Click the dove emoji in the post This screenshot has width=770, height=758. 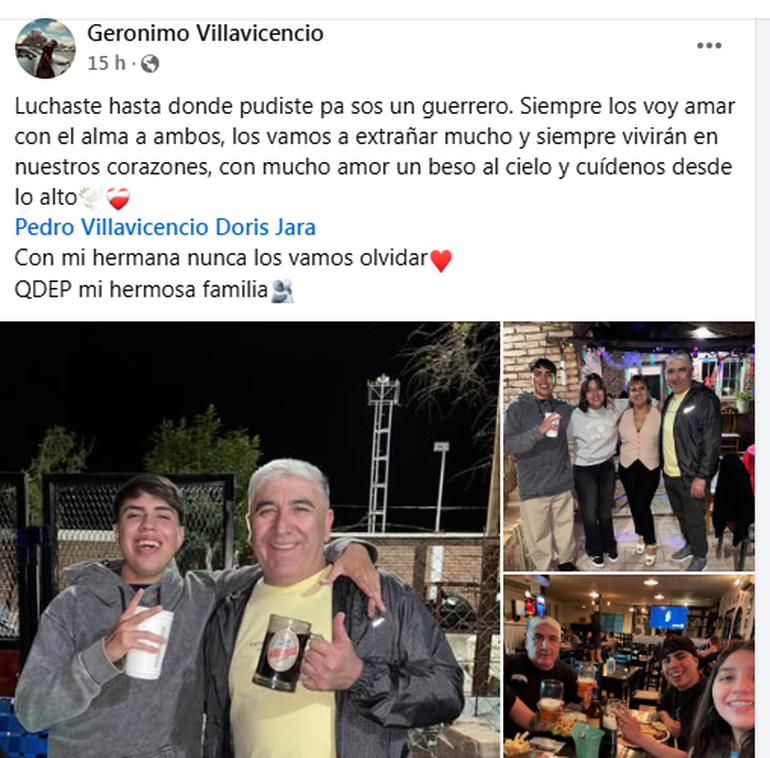91,198
